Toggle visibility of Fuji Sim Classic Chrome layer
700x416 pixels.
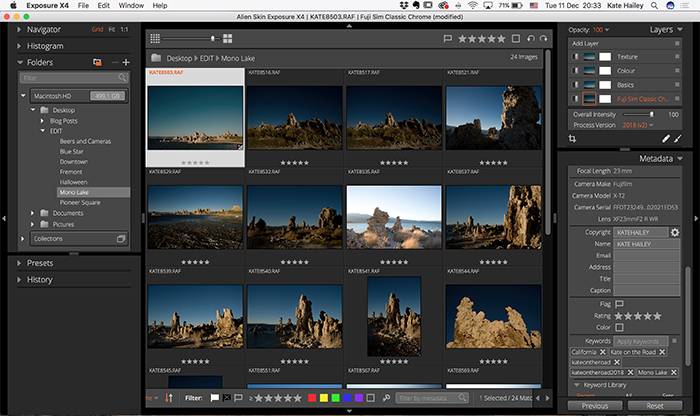(x=575, y=99)
